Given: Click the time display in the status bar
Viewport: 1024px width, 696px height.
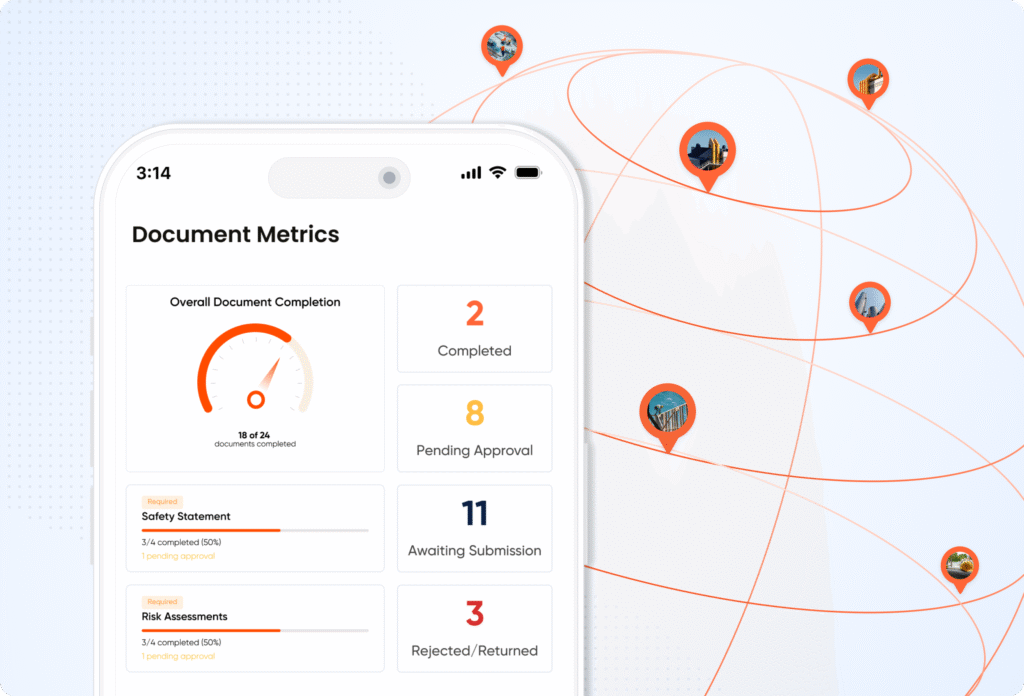Looking at the screenshot, I should pos(156,172).
